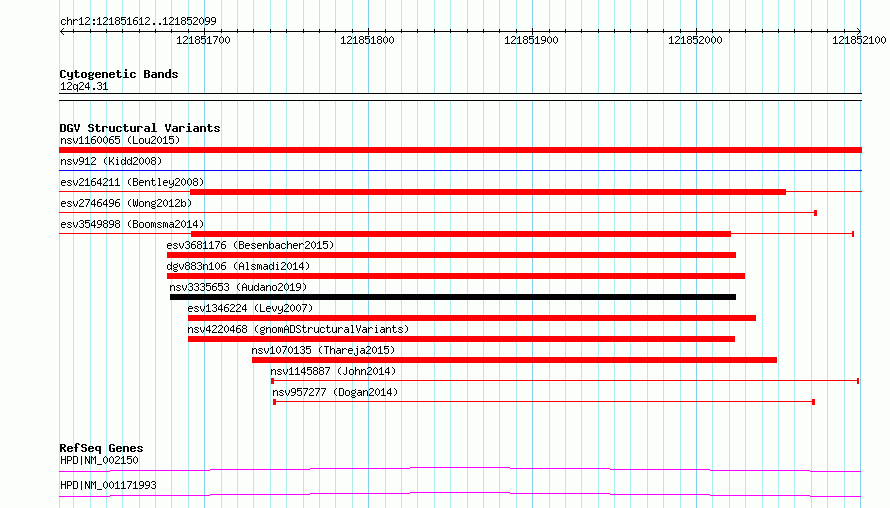Image resolution: width=890 pixels, height=508 pixels.
Task: Open esv1346224 (Levy2007) label
Action: pyautogui.click(x=250, y=308)
